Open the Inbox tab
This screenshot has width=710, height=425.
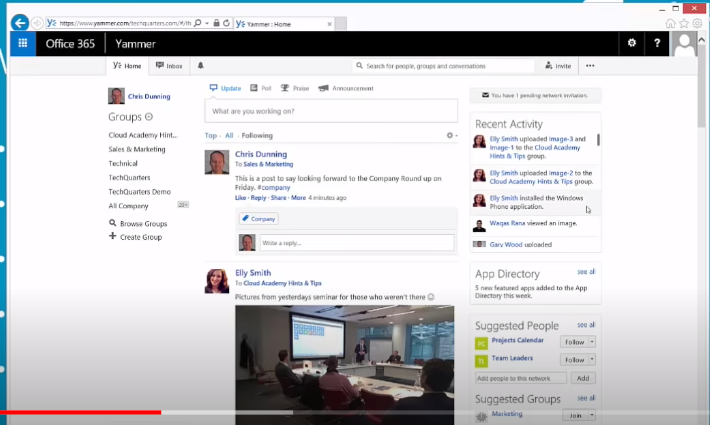coord(169,66)
